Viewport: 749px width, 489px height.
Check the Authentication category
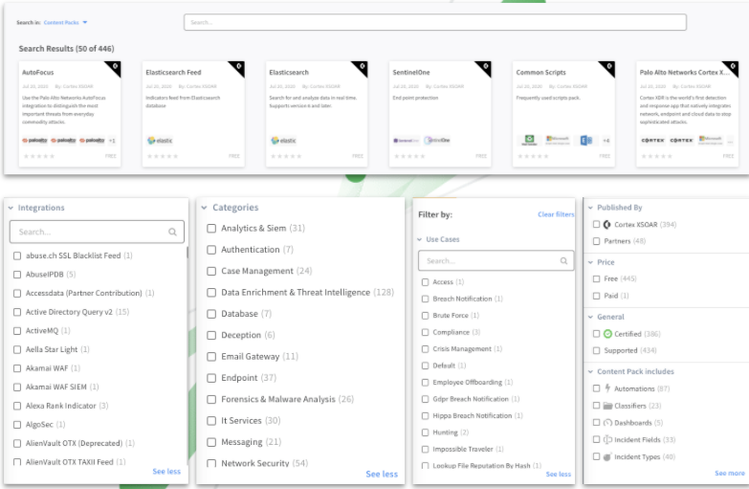pyautogui.click(x=212, y=250)
